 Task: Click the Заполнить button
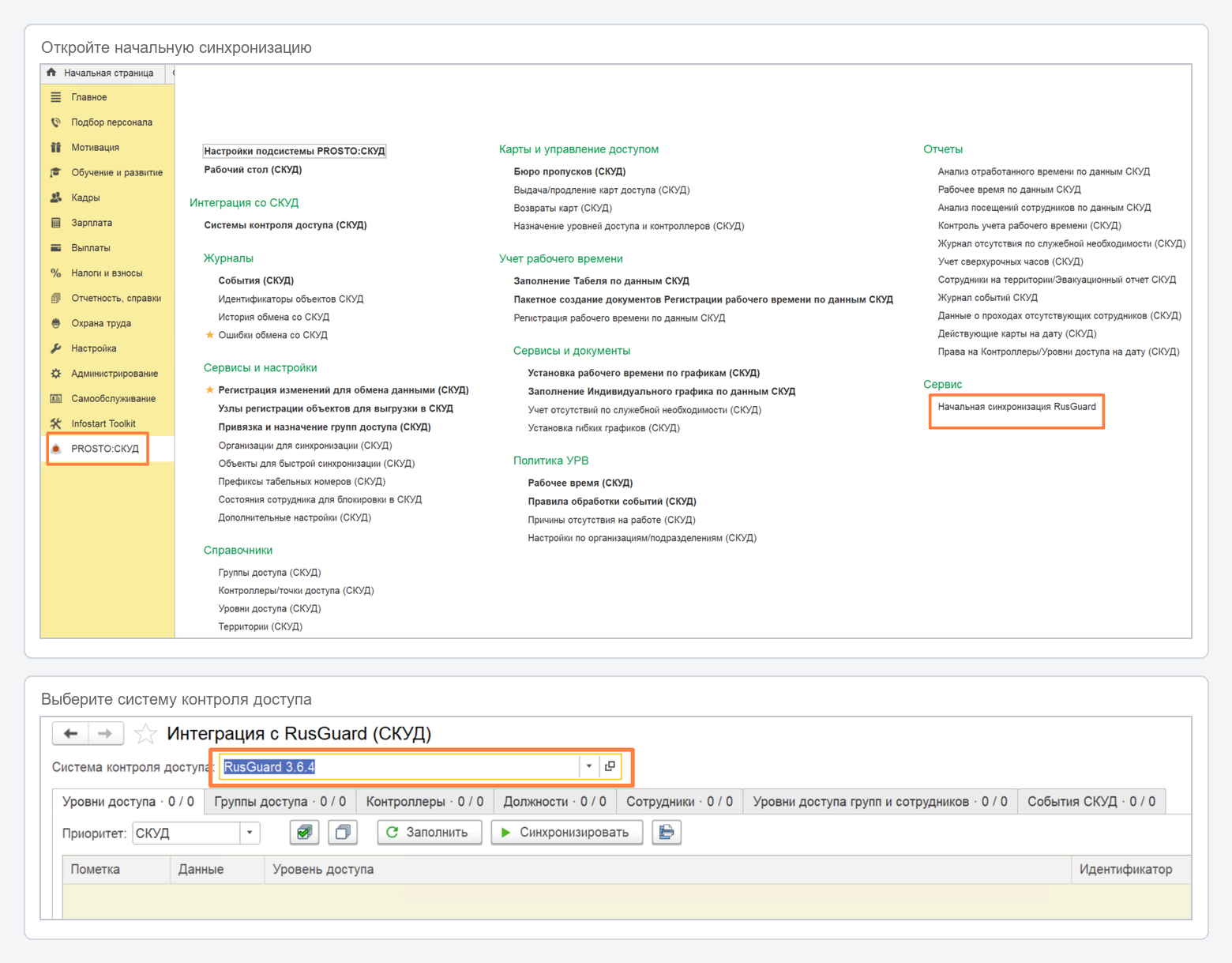click(x=429, y=832)
